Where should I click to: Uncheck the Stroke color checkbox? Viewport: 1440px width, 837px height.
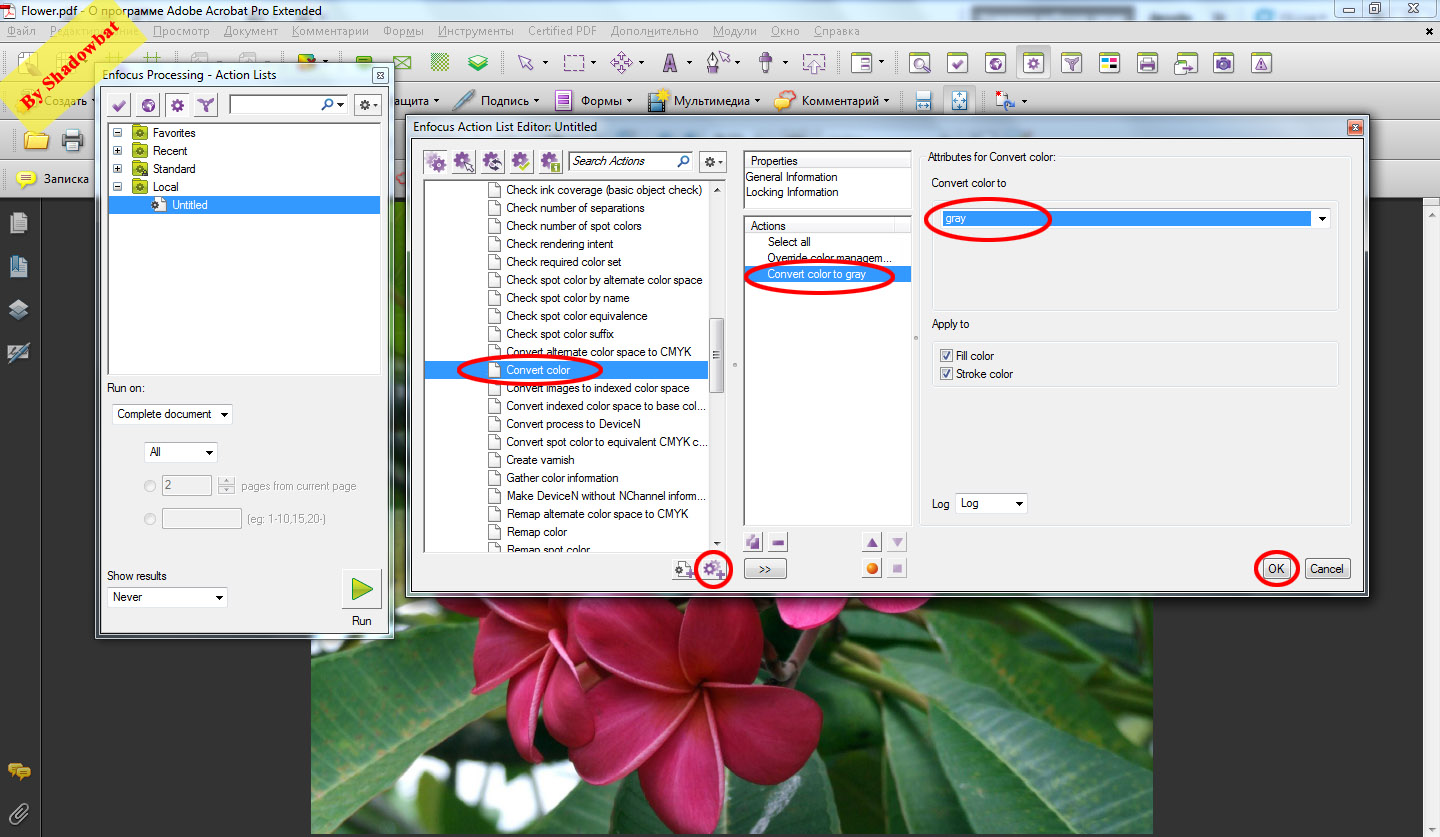(946, 374)
